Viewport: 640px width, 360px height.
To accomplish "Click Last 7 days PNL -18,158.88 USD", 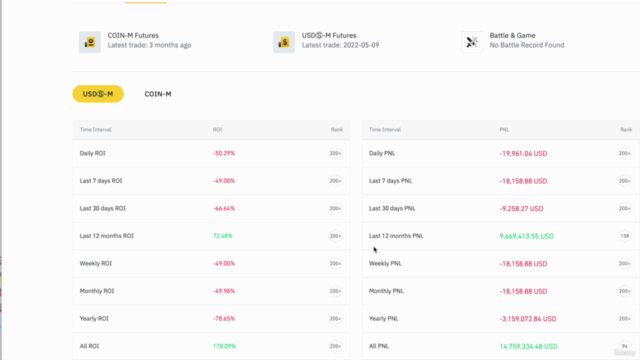I will pos(523,181).
